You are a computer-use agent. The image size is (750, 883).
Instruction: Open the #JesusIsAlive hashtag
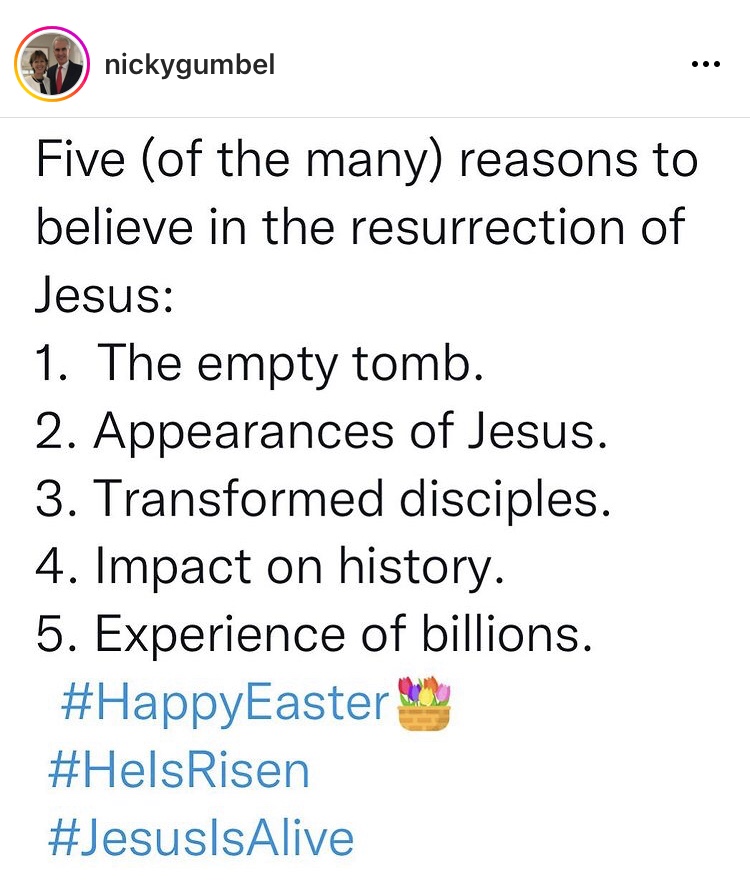tap(201, 837)
